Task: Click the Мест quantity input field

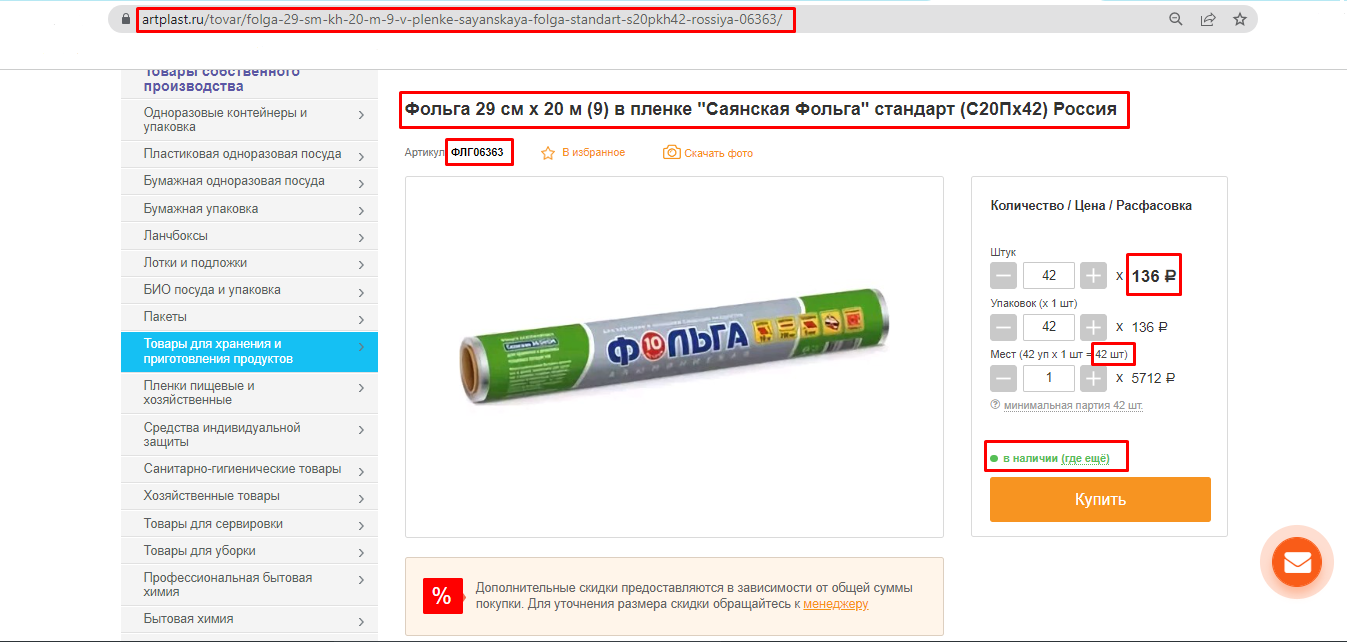Action: pos(1049,378)
